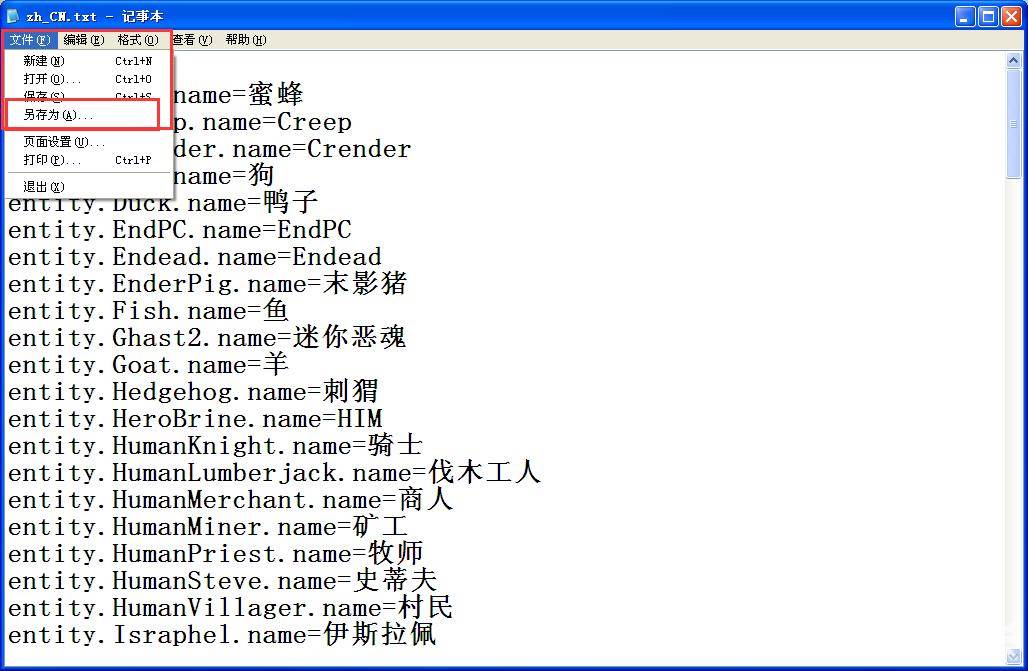Maximize the Notepad window
This screenshot has height=671, width=1028.
pos(987,16)
